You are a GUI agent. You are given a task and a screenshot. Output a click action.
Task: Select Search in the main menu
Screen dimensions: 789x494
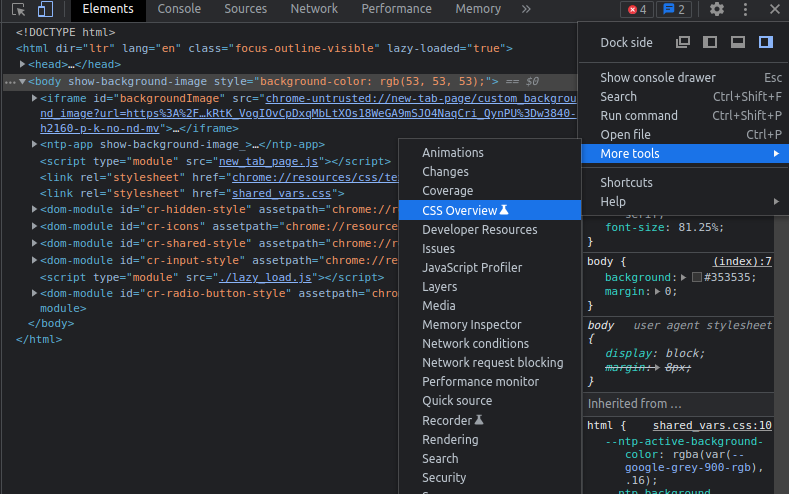685,97
